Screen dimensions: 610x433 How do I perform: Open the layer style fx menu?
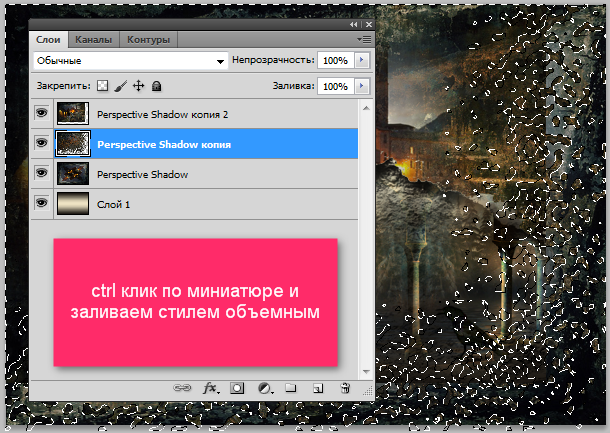(211, 388)
